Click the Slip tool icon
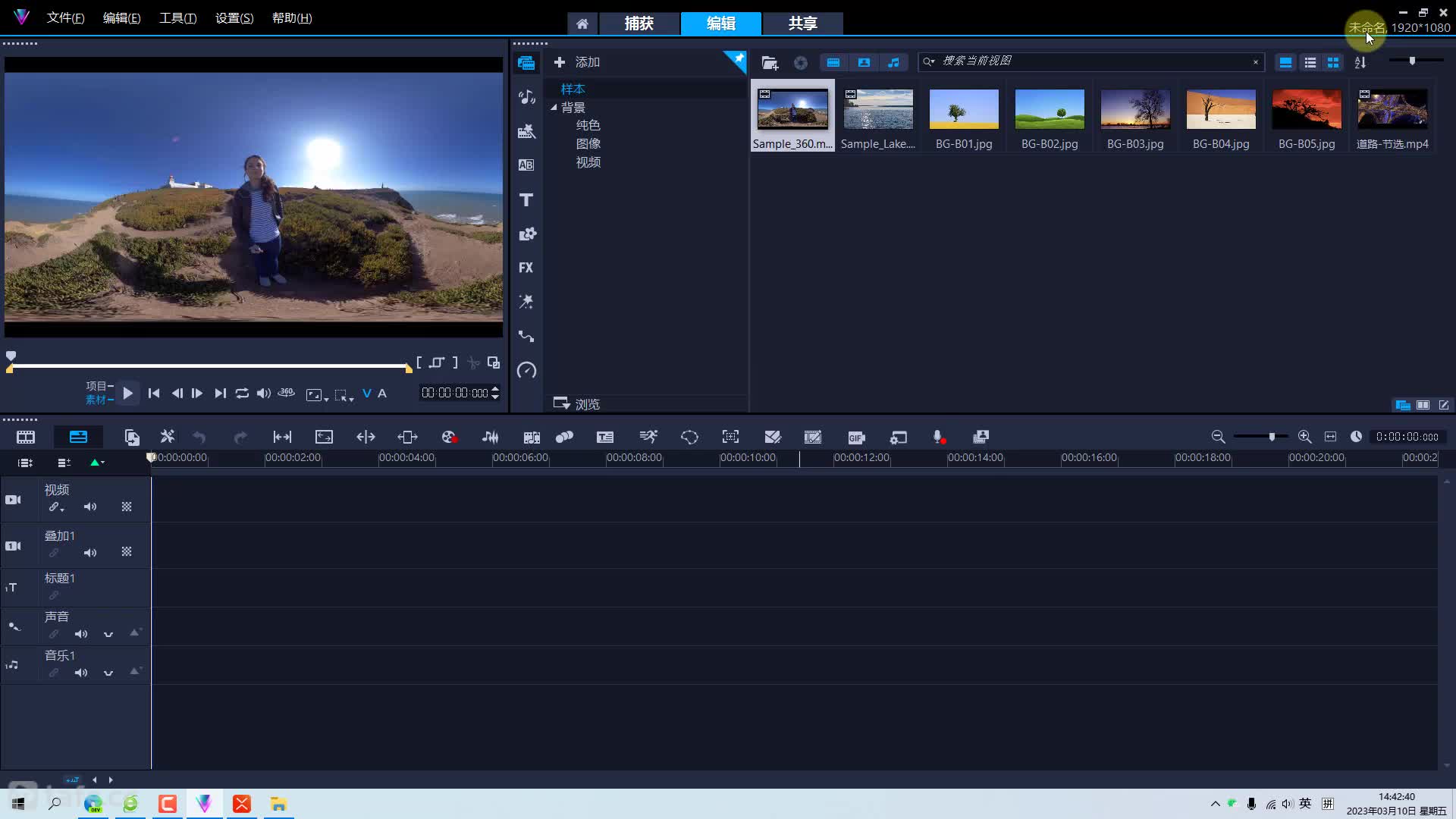Viewport: 1456px width, 819px height. coord(282,438)
